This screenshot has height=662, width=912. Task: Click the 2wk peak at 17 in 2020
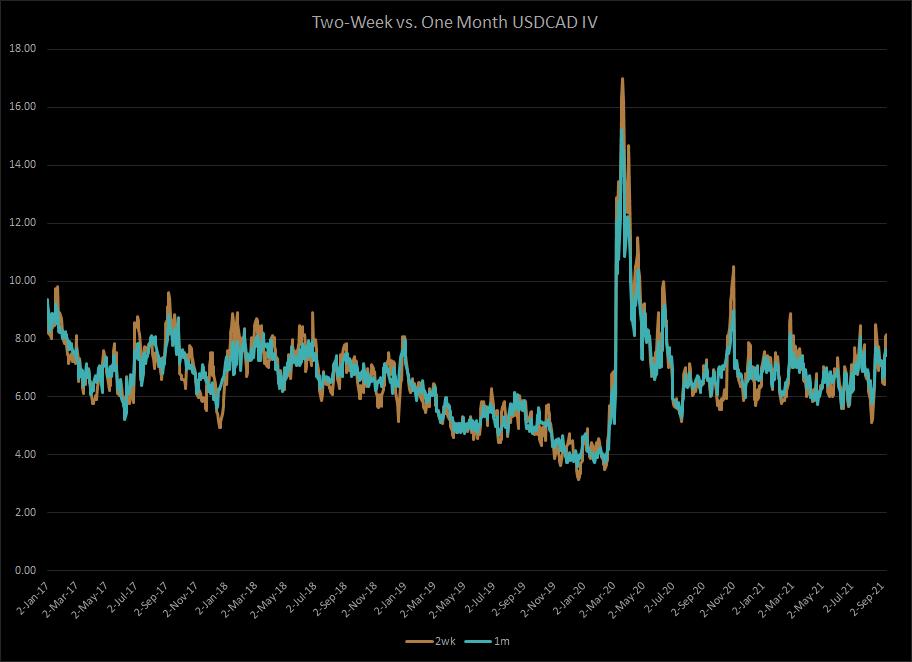[x=622, y=79]
